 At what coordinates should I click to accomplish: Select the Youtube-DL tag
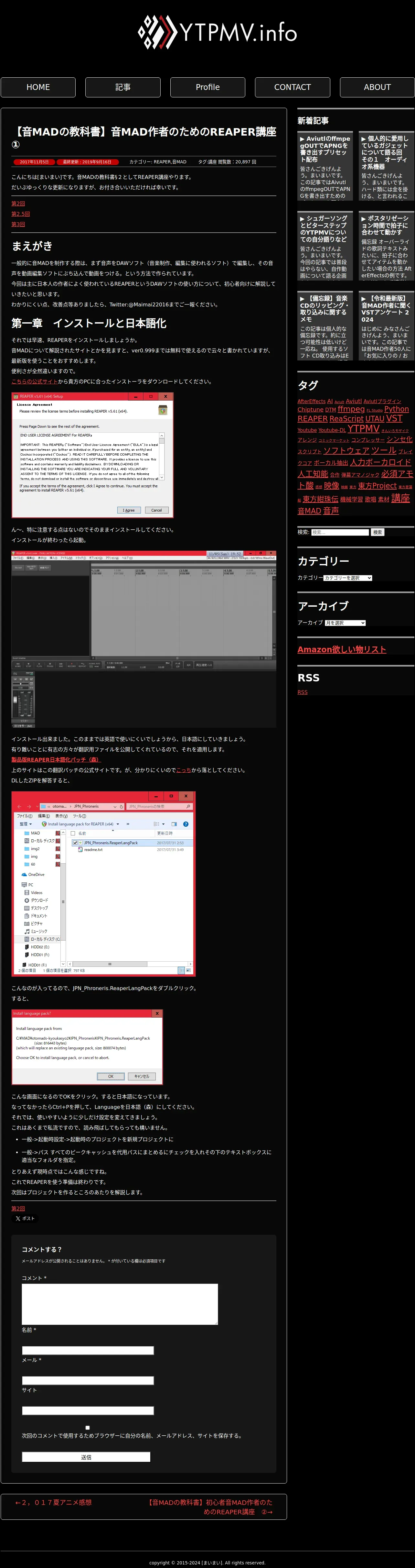tap(332, 430)
